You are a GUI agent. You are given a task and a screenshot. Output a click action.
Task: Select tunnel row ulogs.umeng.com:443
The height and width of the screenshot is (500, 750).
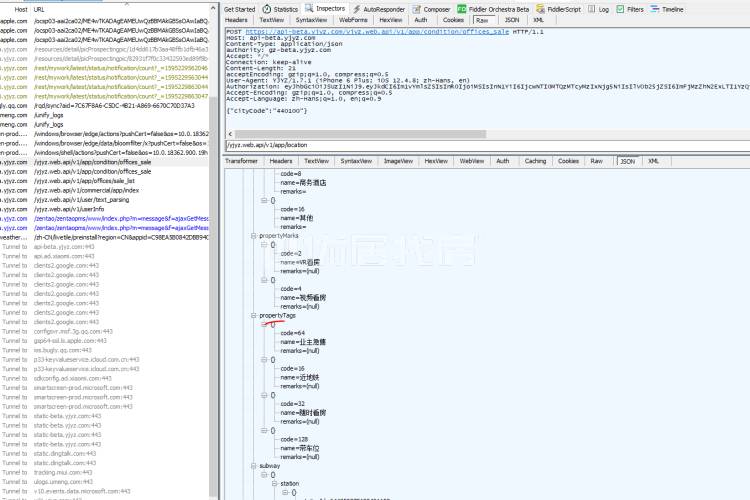pyautogui.click(x=104, y=482)
